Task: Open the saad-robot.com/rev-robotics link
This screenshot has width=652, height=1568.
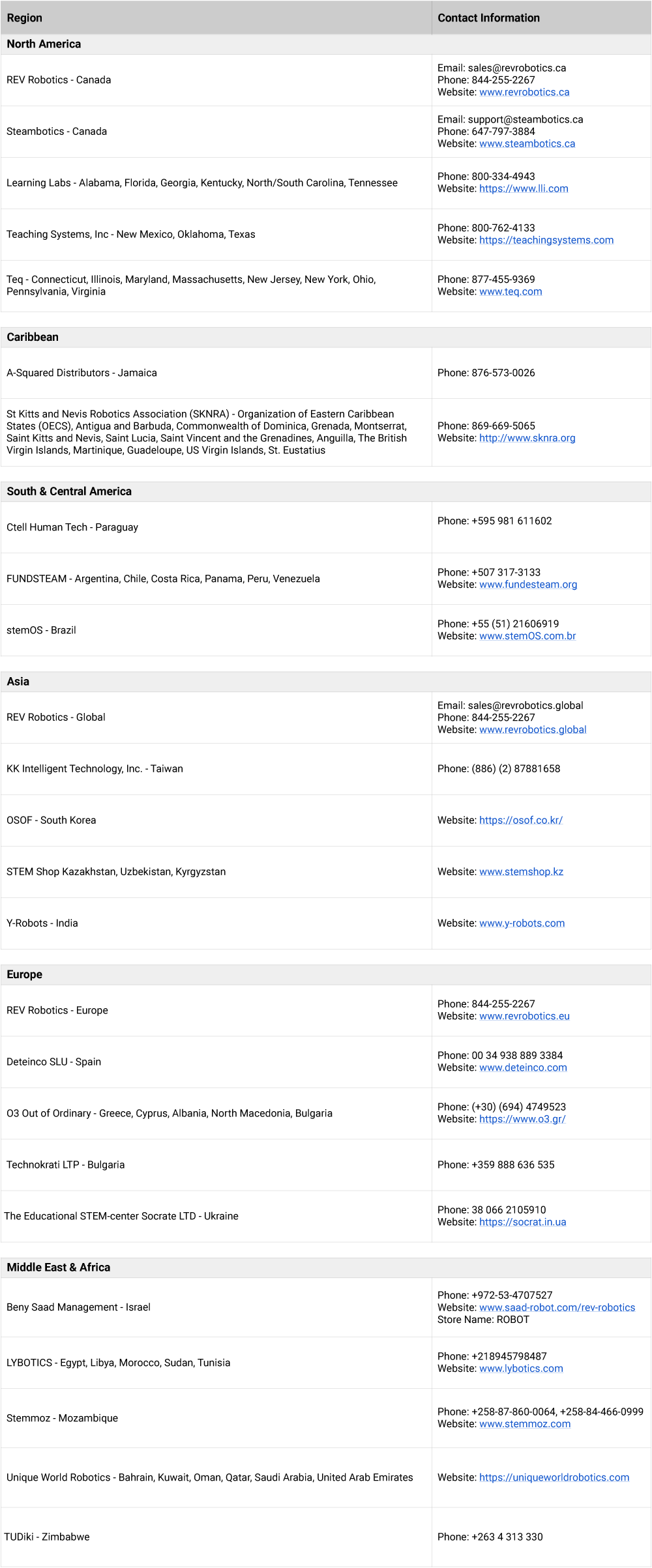Action: click(x=557, y=1307)
